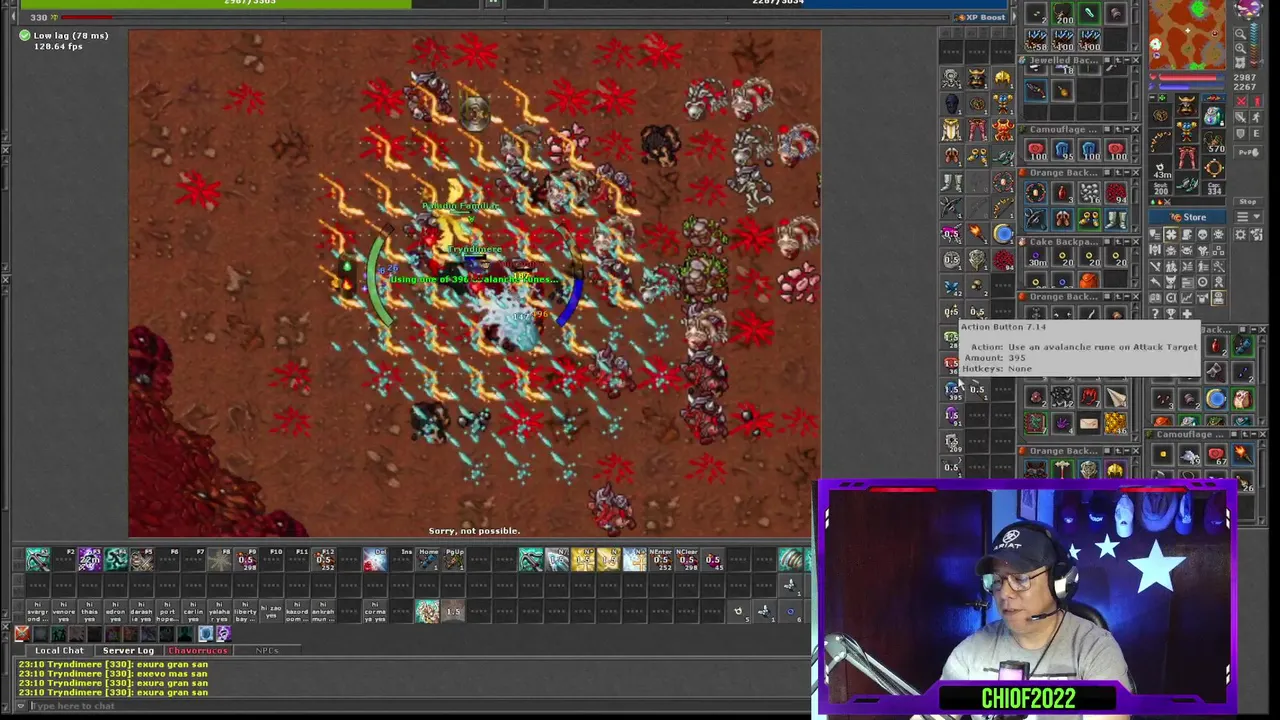The width and height of the screenshot is (1280, 720).
Task: Switch to Chavorrucos chat tab
Action: [x=197, y=650]
